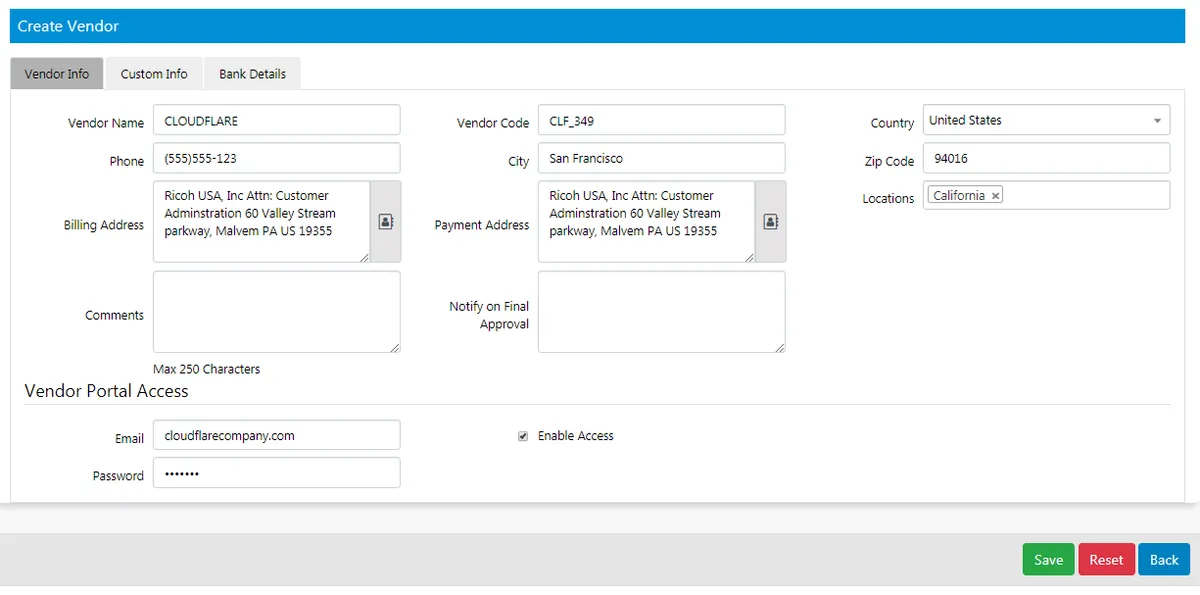Click the Zip Code field
The height and width of the screenshot is (595, 1200).
1046,158
